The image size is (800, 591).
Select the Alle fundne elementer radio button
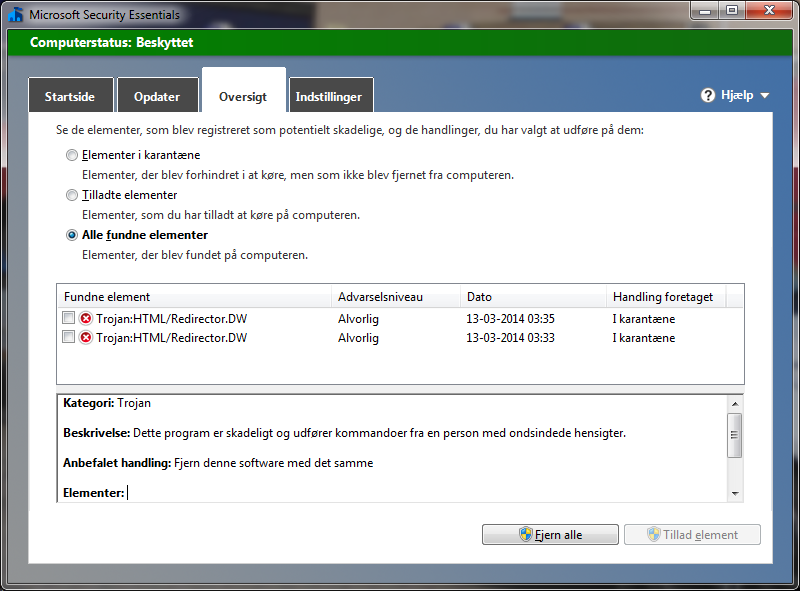[71, 235]
